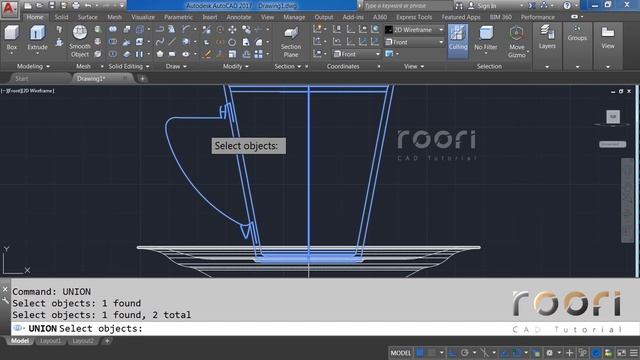
Task: Click the MODEL space button in status bar
Action: coord(401,353)
